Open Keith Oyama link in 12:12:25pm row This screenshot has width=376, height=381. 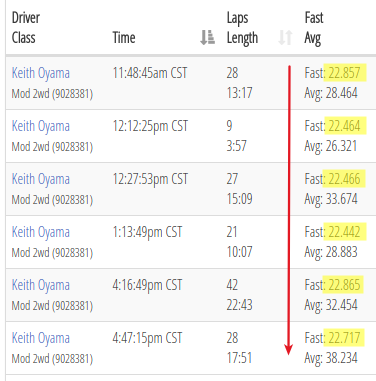pyautogui.click(x=41, y=126)
